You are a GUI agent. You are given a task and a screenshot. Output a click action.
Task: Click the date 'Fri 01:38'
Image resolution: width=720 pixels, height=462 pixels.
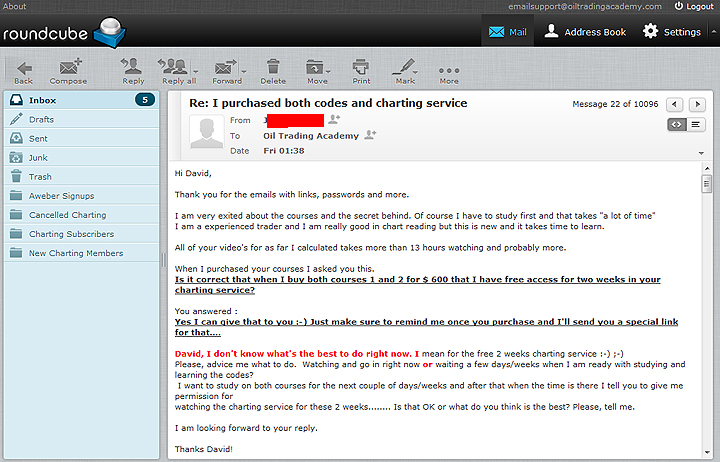[284, 151]
